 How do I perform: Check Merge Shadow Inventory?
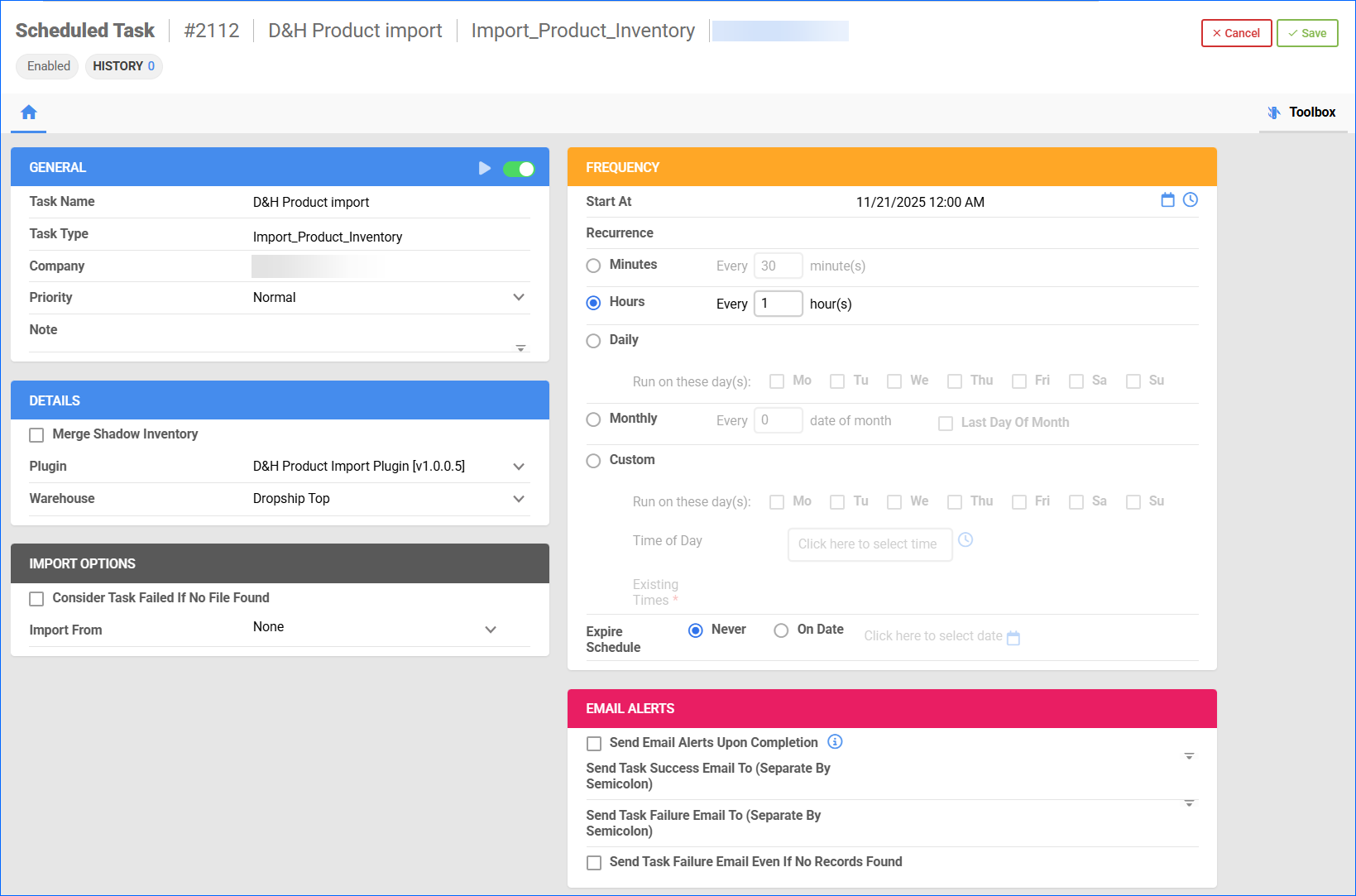tap(36, 435)
